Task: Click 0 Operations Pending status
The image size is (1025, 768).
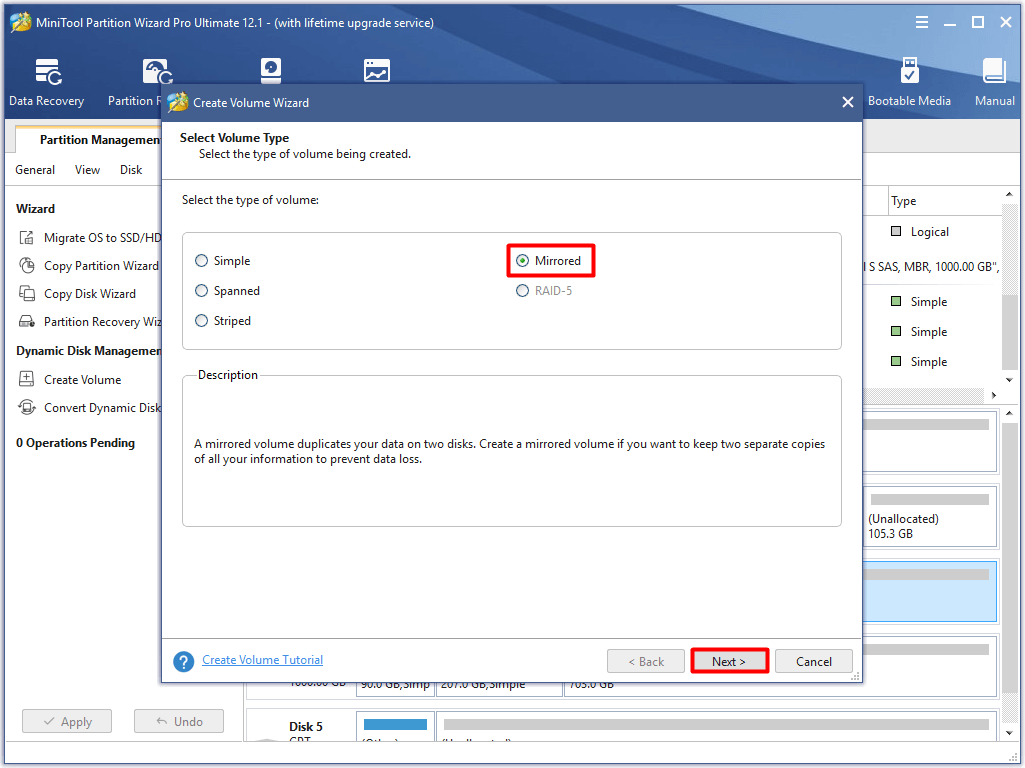Action: 75,443
